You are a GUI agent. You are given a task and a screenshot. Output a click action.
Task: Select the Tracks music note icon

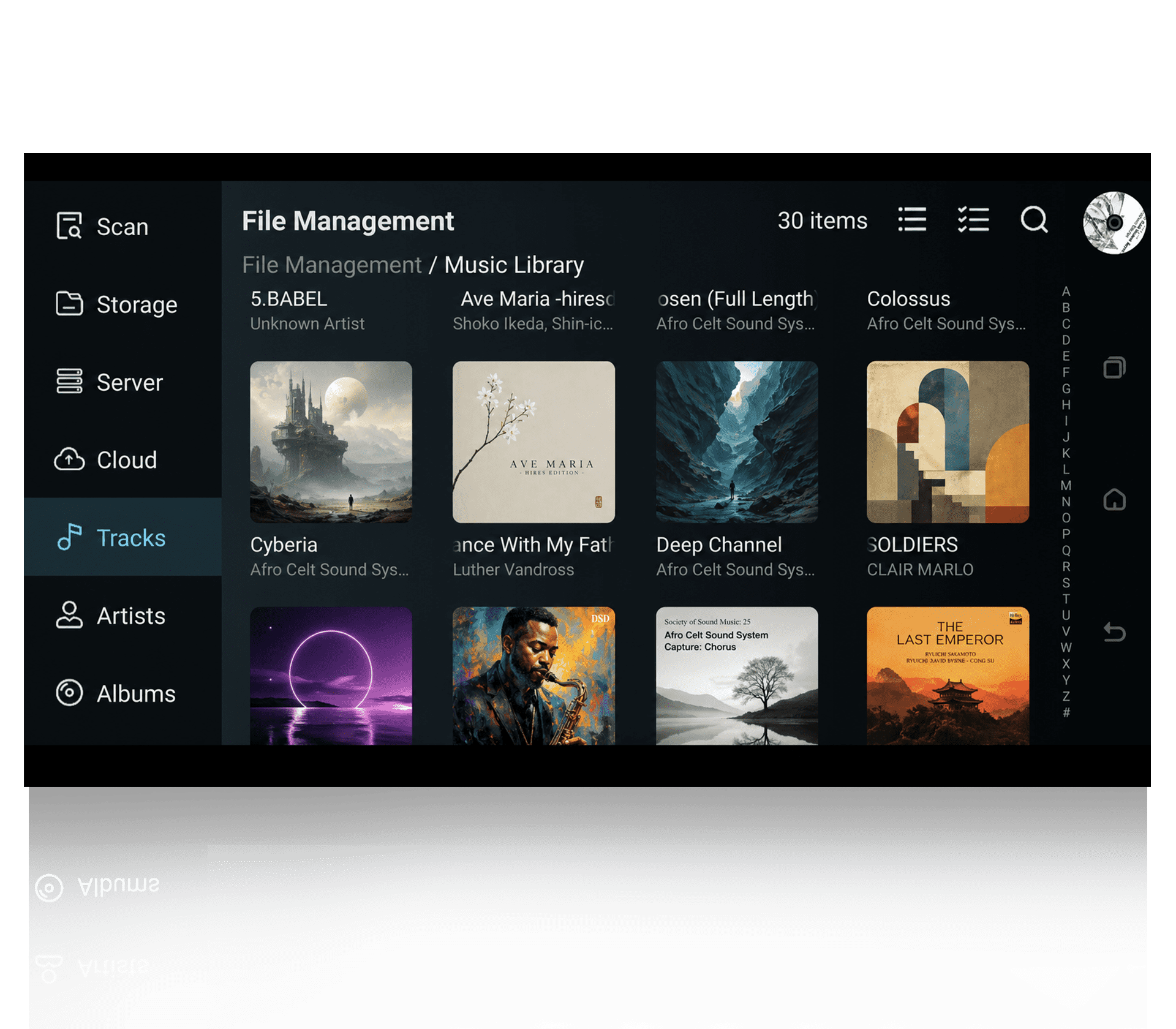69,537
